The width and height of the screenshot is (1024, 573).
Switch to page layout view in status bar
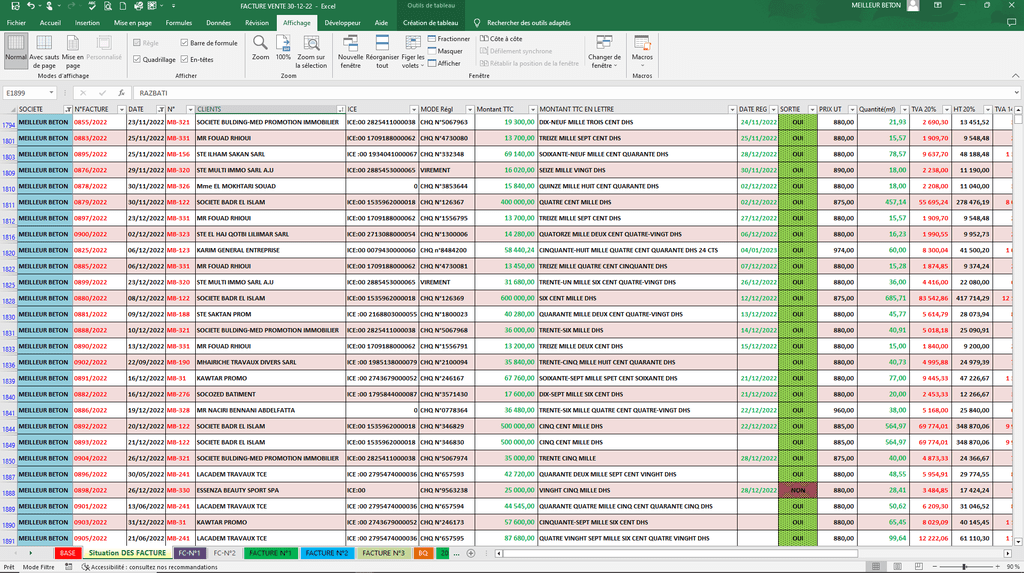pos(897,566)
